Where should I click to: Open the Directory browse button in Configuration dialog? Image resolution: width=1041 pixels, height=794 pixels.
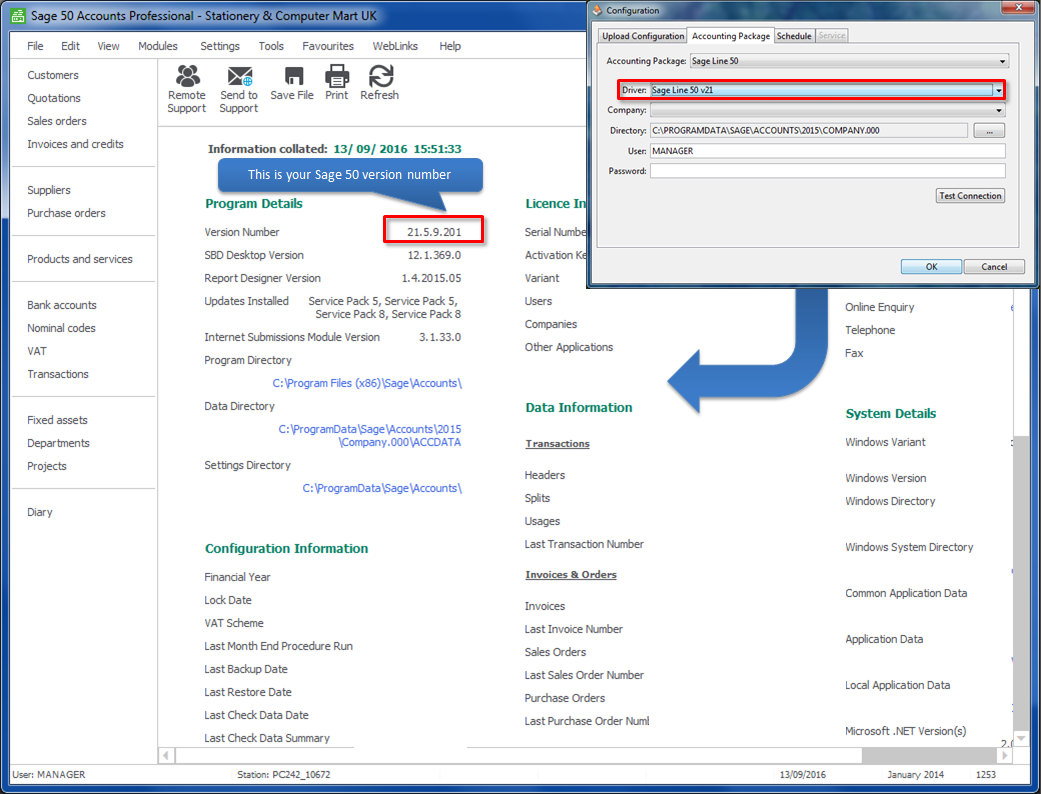(989, 129)
